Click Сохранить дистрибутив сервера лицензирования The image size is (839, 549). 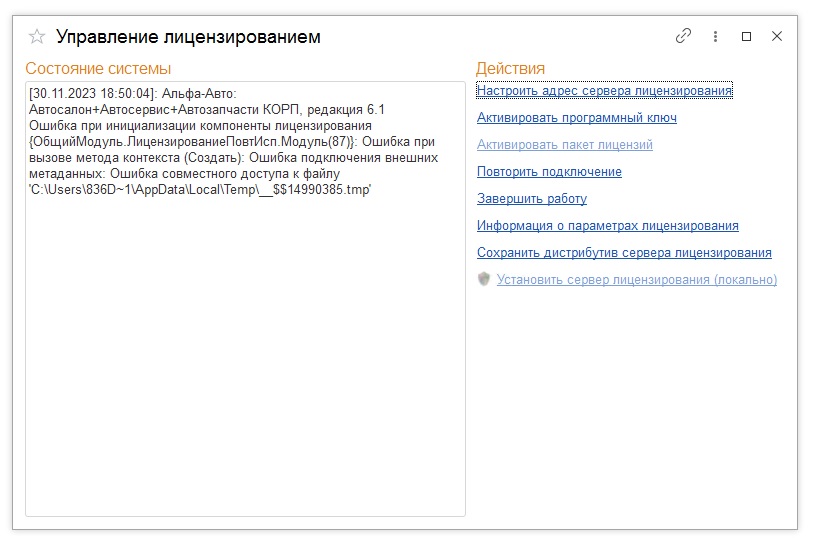click(624, 253)
